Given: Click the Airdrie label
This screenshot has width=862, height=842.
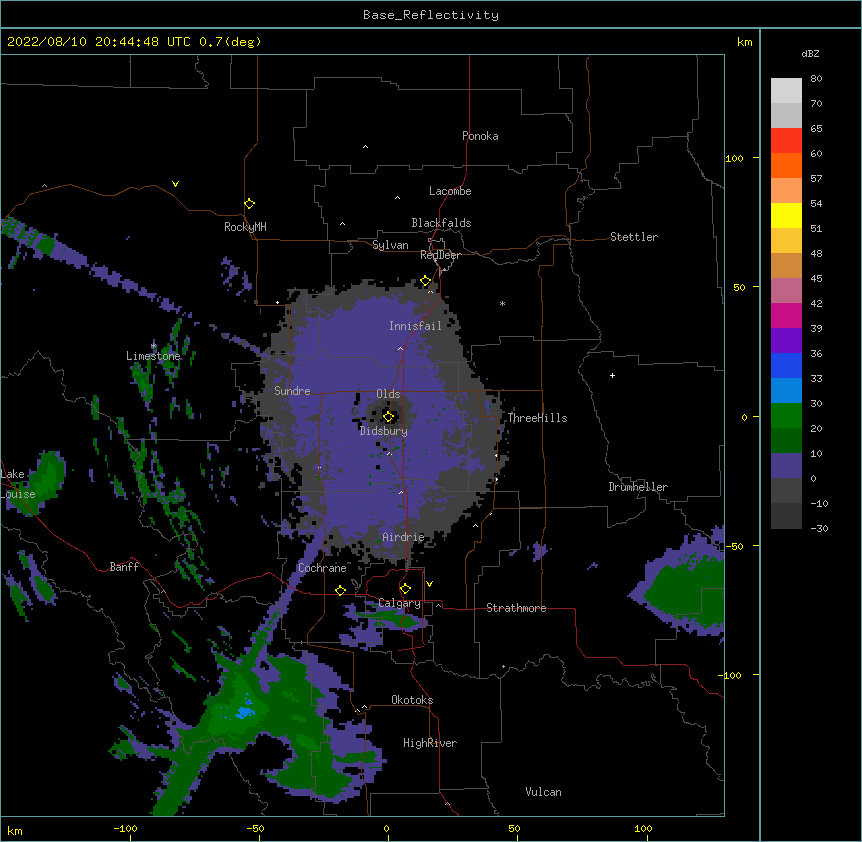Looking at the screenshot, I should 403,537.
